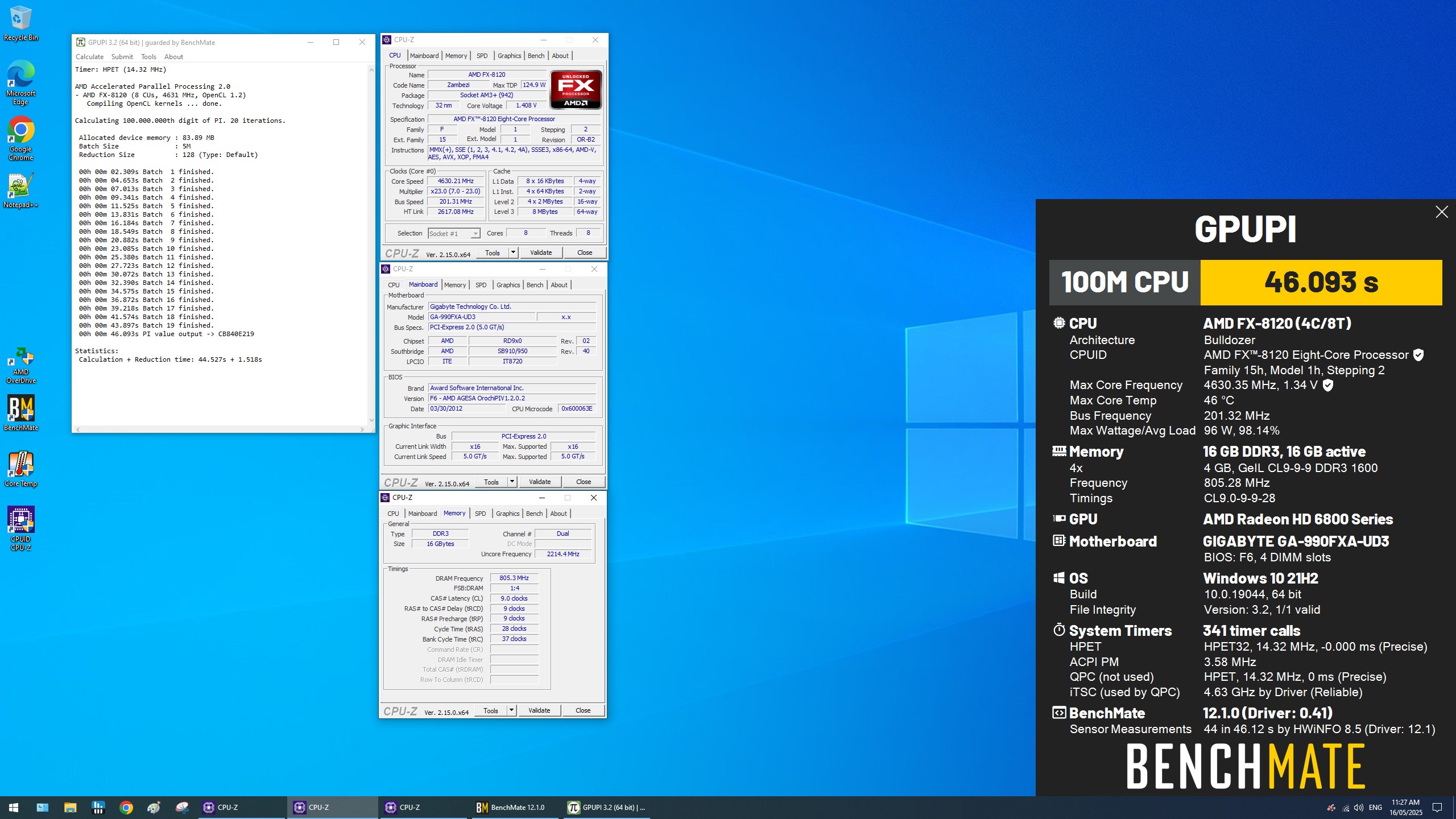Open Bench tab in top CPU-Z window

pos(536,56)
